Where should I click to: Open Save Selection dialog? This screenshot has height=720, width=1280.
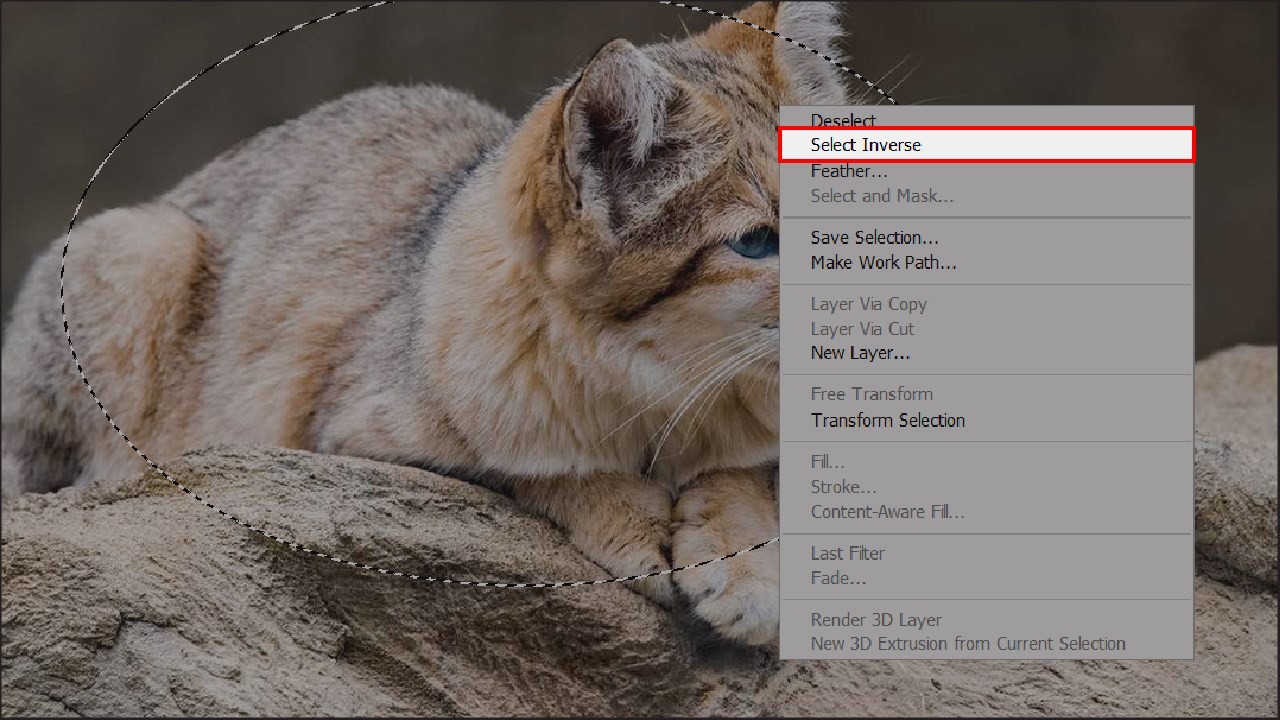coord(874,237)
